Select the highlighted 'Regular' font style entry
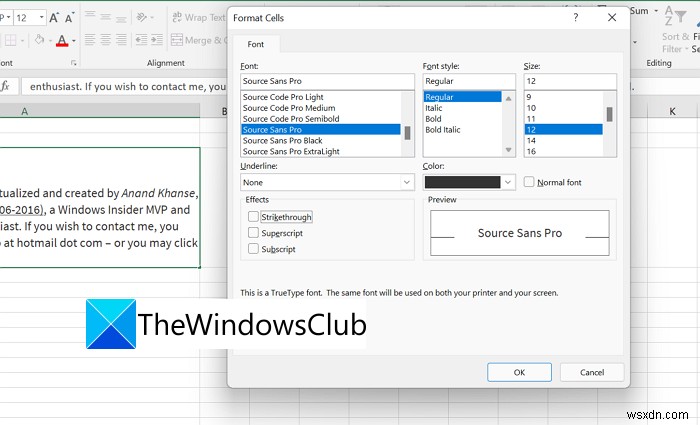This screenshot has height=425, width=700. [462, 97]
